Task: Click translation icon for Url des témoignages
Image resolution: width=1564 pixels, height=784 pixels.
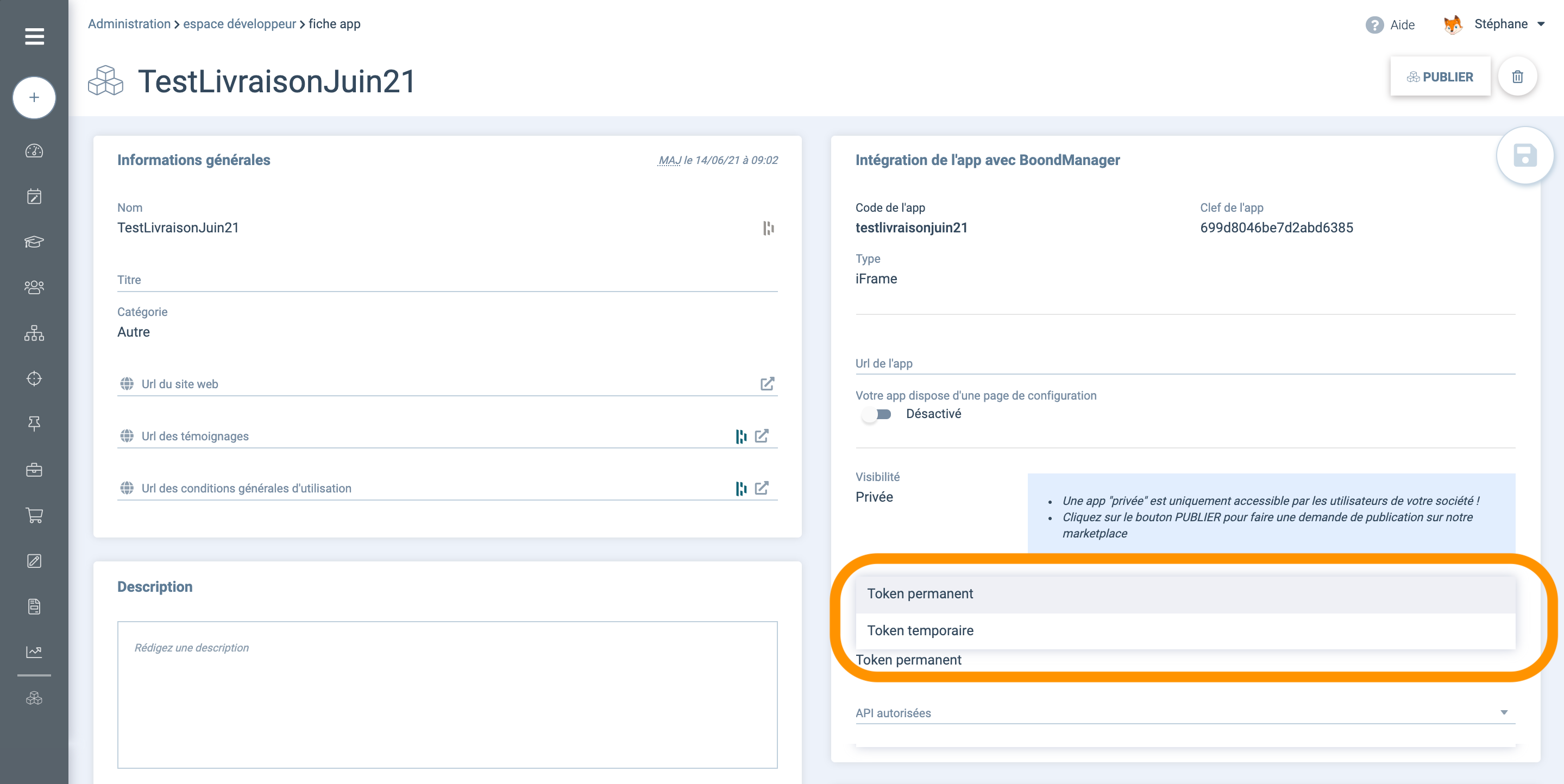Action: point(741,435)
